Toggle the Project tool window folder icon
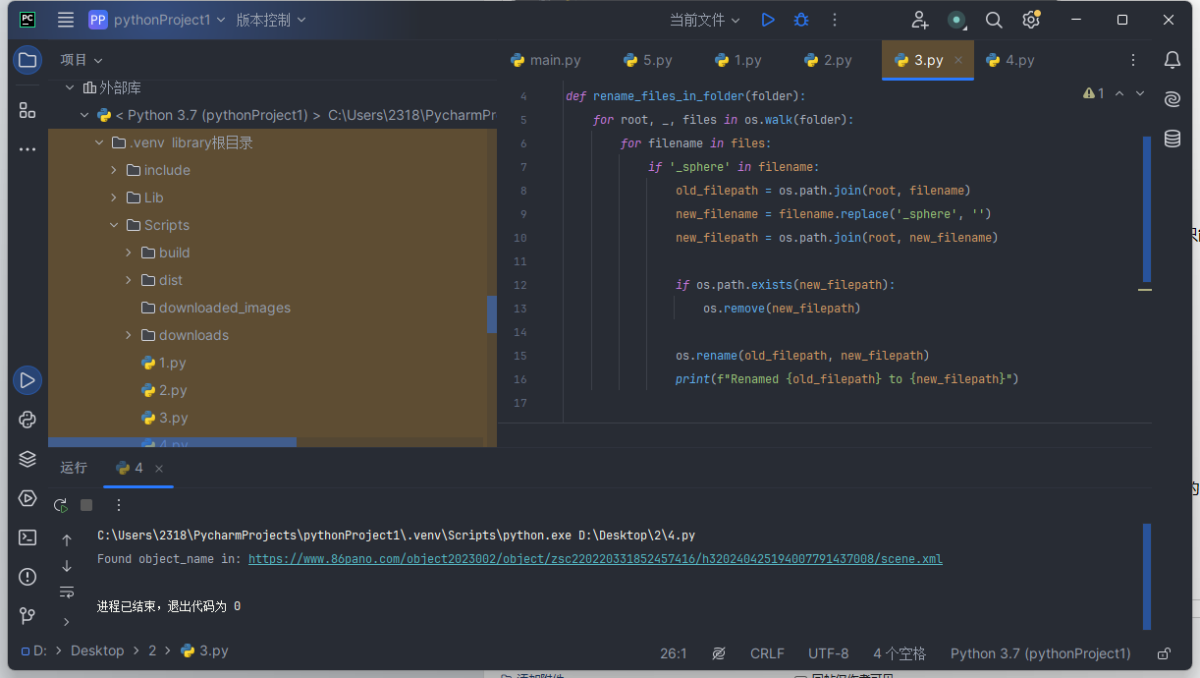This screenshot has width=1200, height=678. coord(27,60)
